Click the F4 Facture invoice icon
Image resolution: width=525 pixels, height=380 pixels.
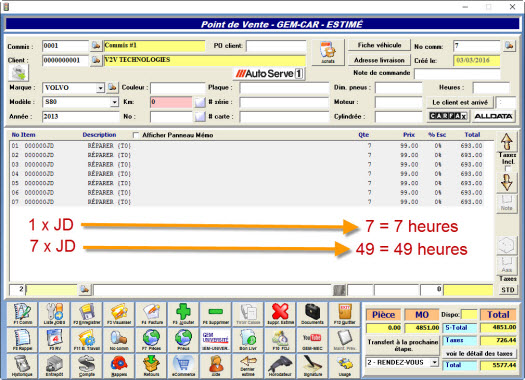pyautogui.click(x=151, y=314)
